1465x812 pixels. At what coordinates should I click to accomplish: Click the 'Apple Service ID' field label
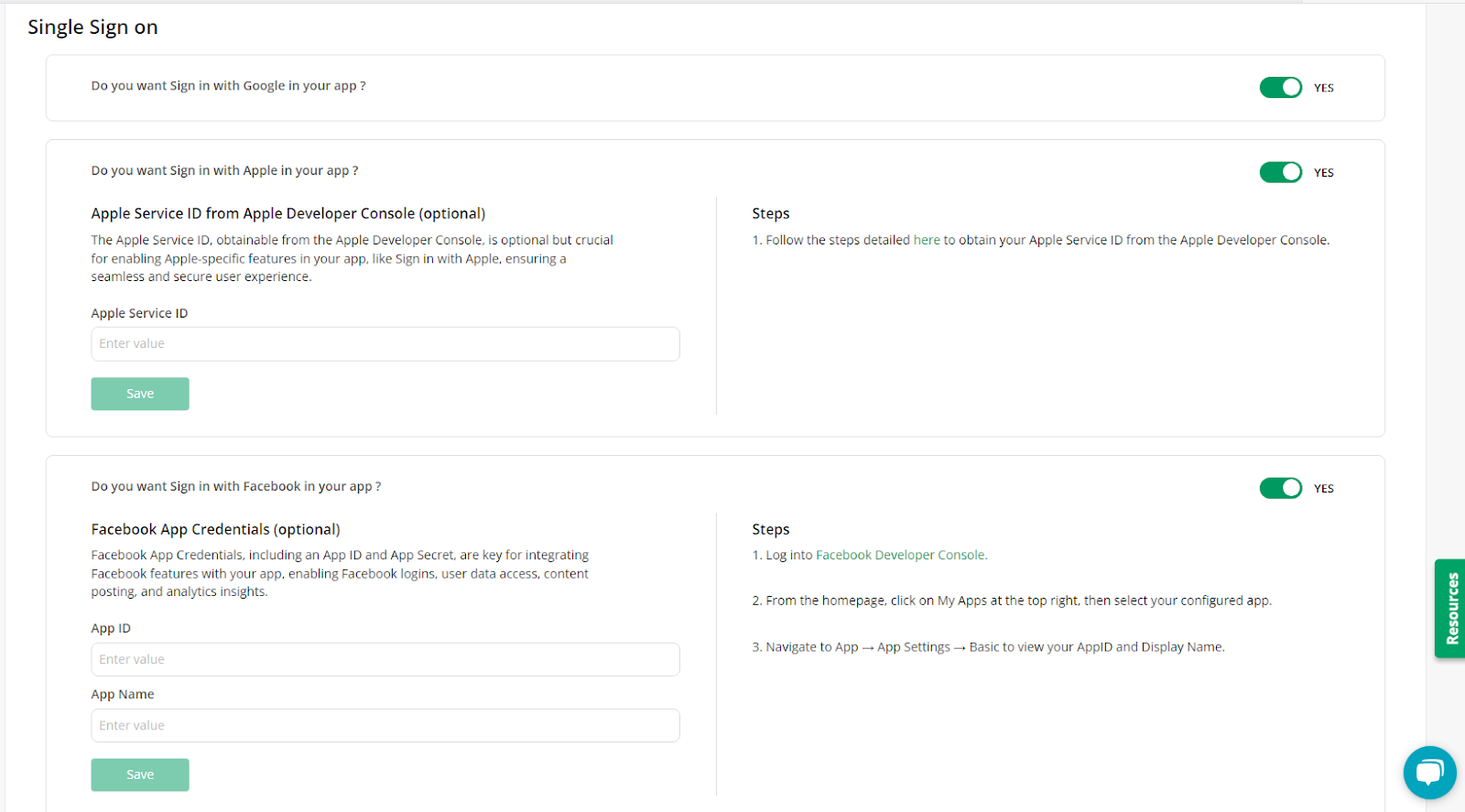pyautogui.click(x=139, y=313)
